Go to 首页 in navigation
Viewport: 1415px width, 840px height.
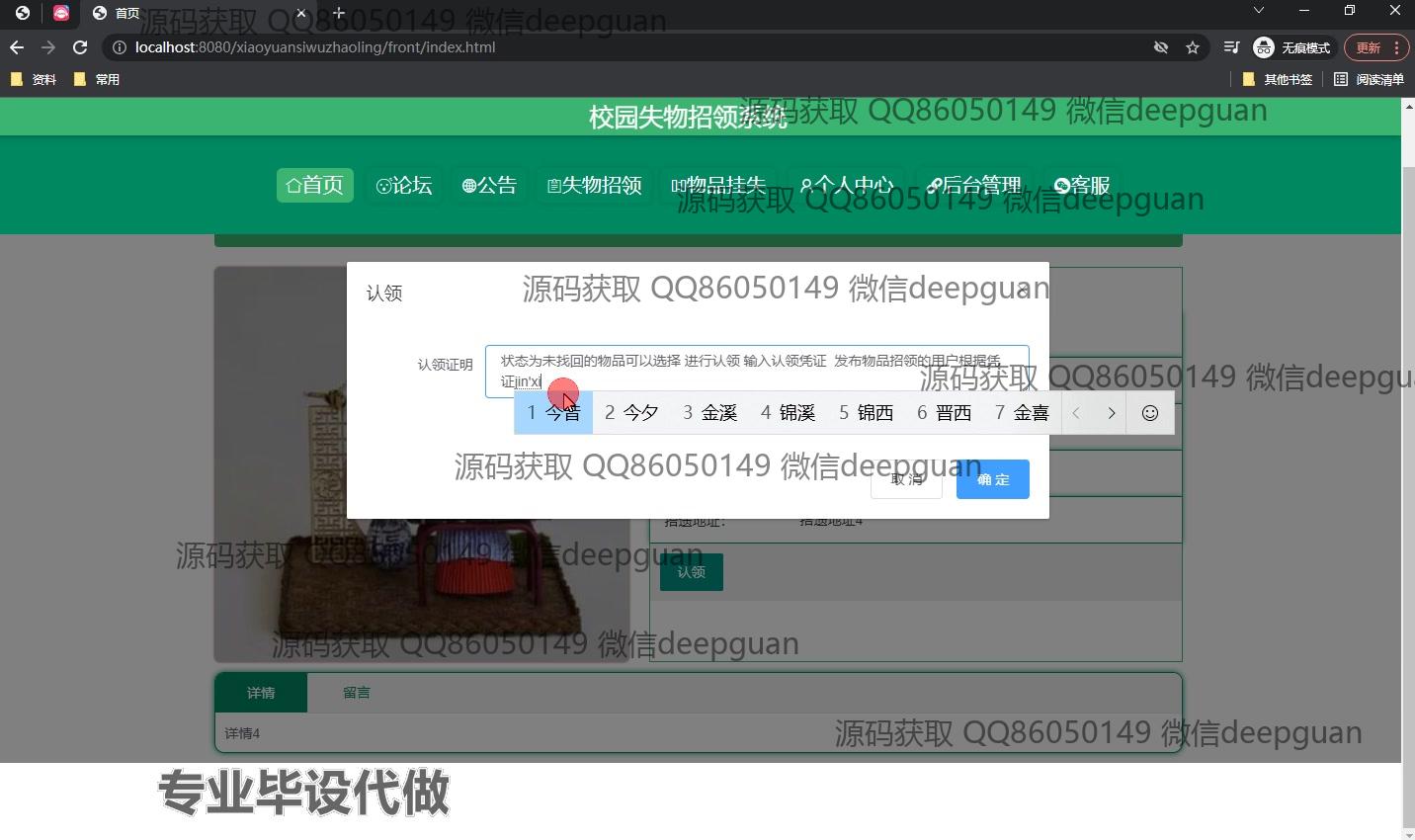pyautogui.click(x=315, y=185)
